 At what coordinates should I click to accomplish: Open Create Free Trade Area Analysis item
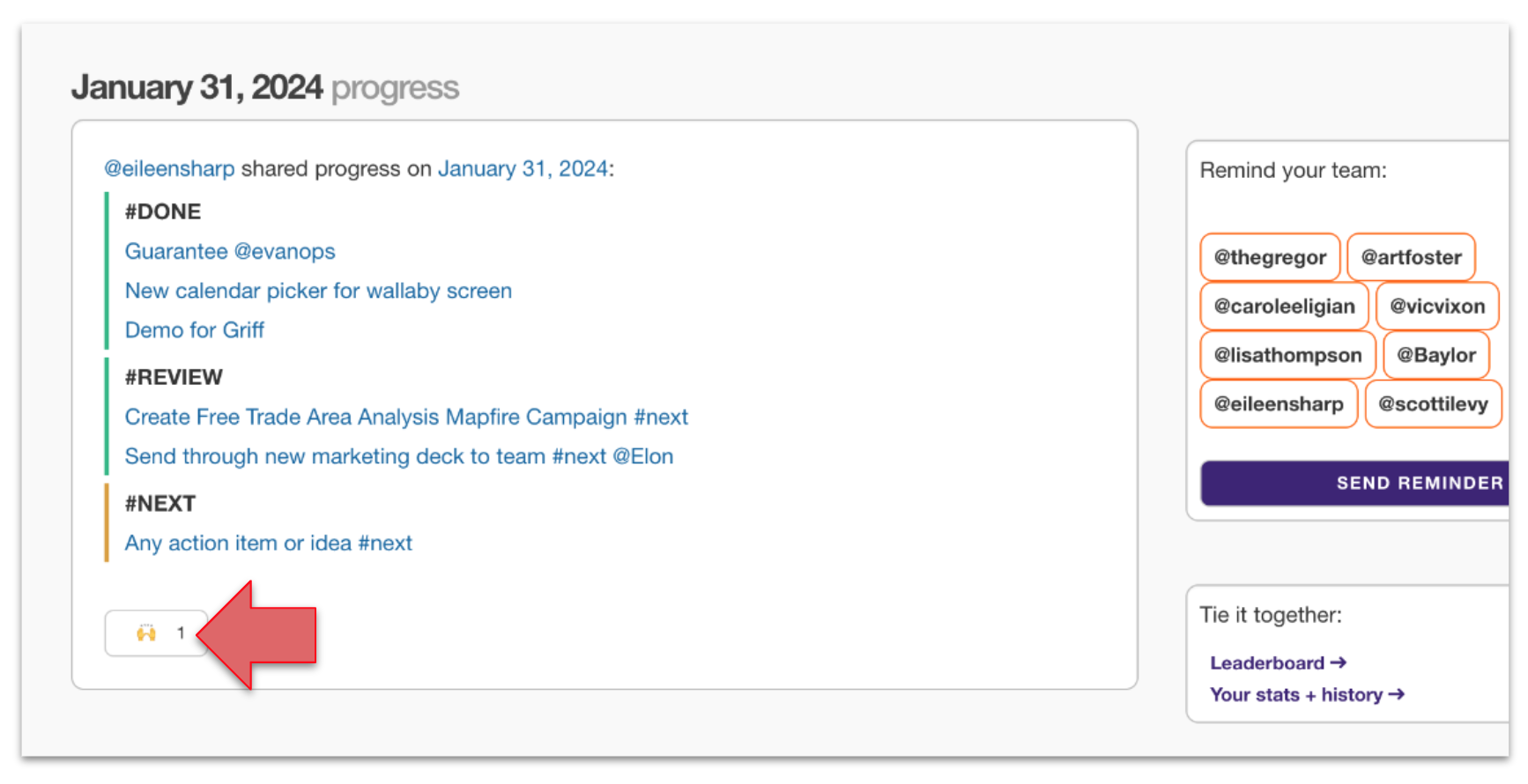click(406, 418)
